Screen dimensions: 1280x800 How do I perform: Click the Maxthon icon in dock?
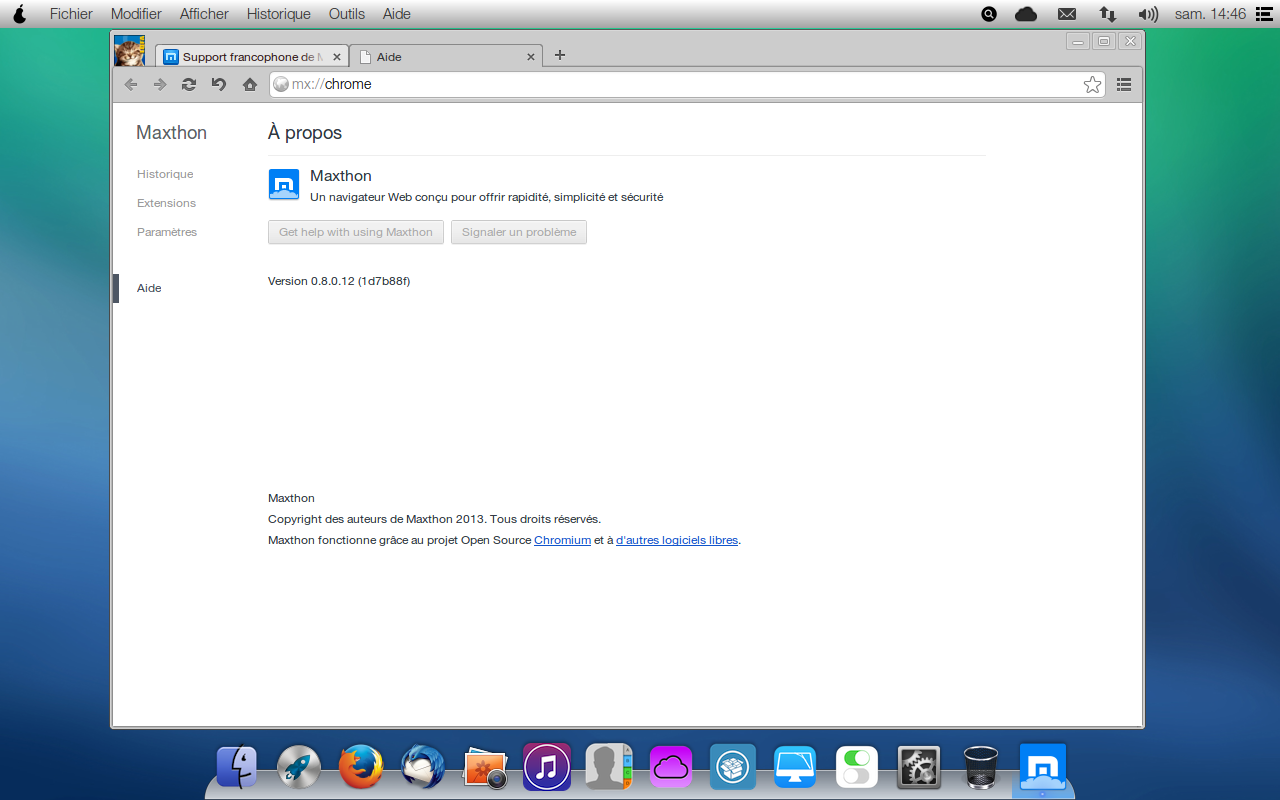pos(1043,767)
